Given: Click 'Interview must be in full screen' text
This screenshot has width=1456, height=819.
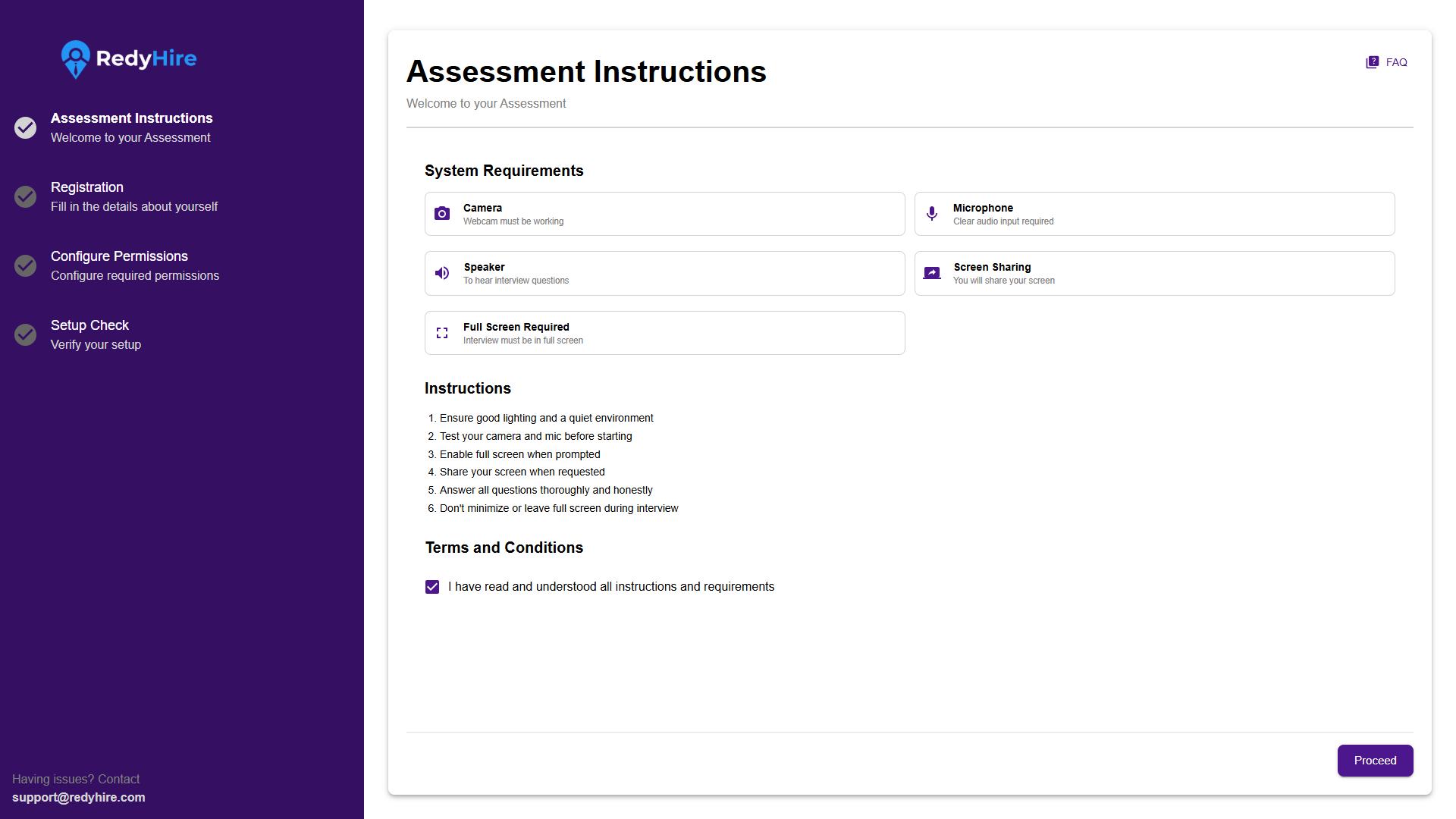Looking at the screenshot, I should [x=523, y=340].
